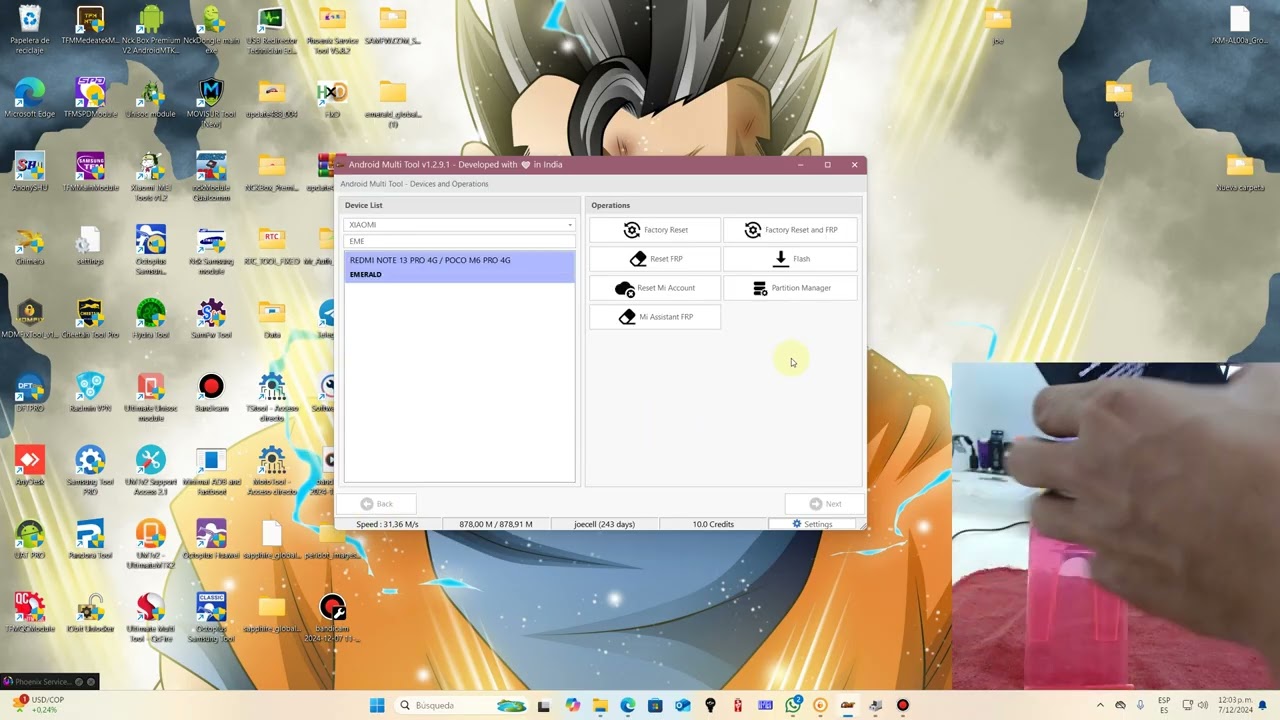Open TStool Acceso directo shortcut
Viewport: 1280px width, 720px height.
coord(271,398)
